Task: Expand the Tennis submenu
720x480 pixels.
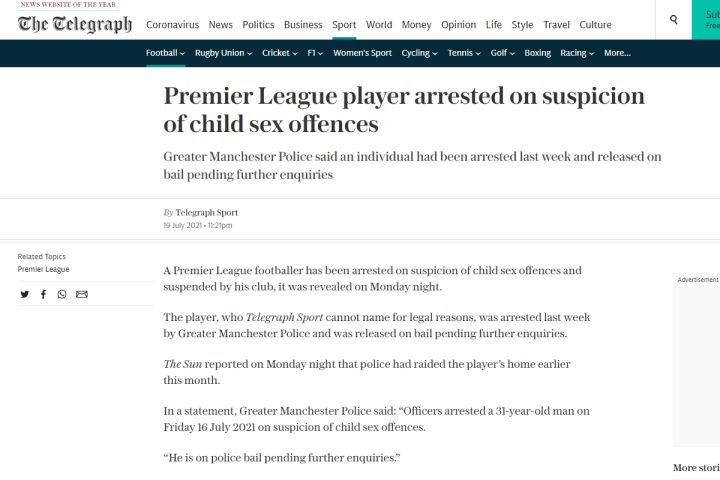Action: (464, 53)
